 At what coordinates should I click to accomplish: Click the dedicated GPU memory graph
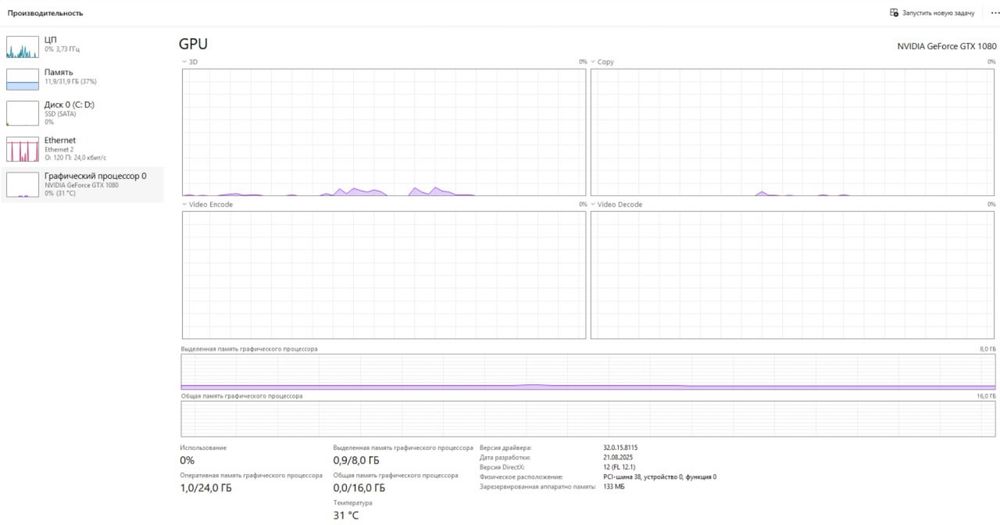tap(588, 372)
